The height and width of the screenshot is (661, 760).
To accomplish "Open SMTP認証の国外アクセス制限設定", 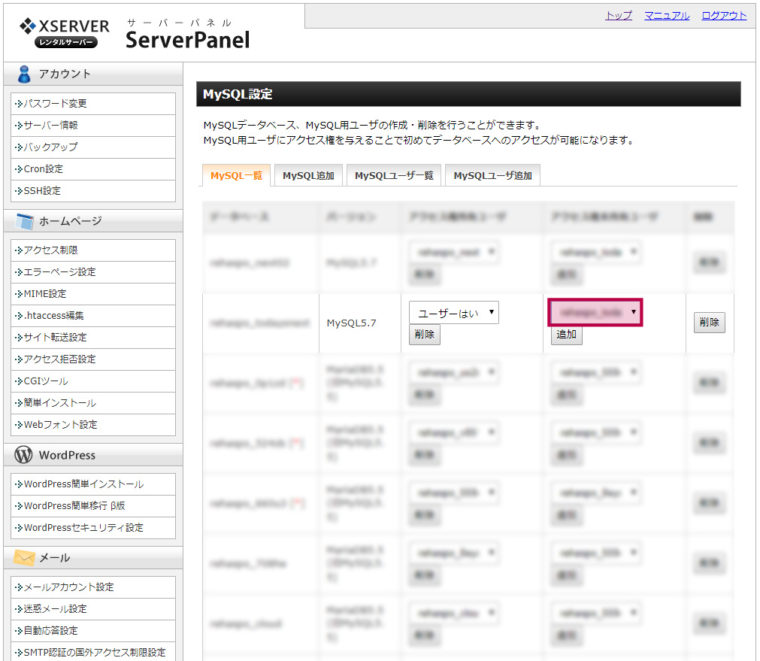I will pos(93,652).
